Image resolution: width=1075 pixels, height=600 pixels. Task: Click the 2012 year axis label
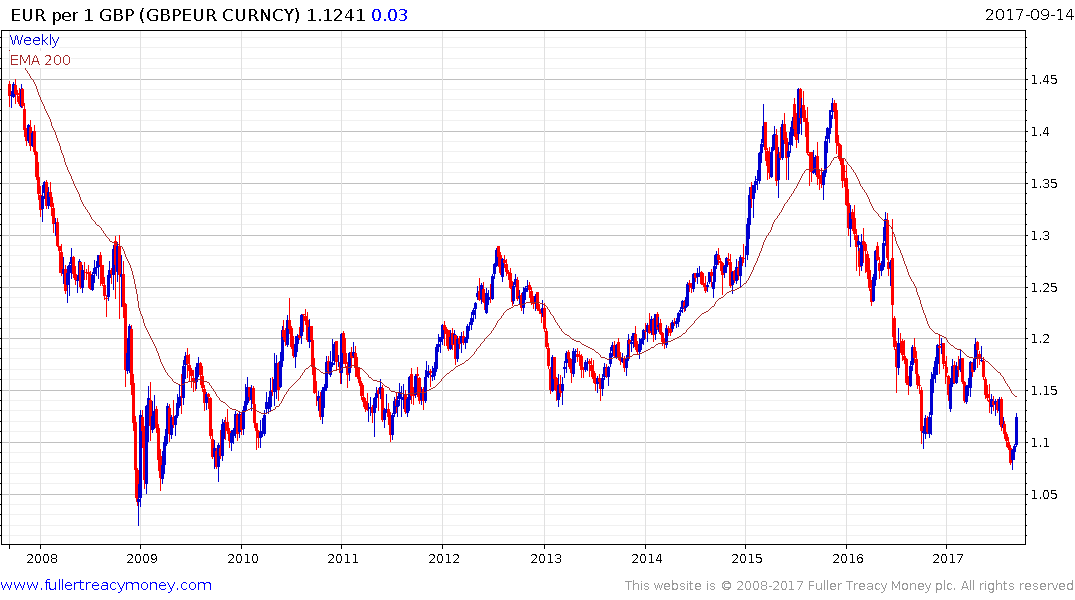tap(444, 558)
